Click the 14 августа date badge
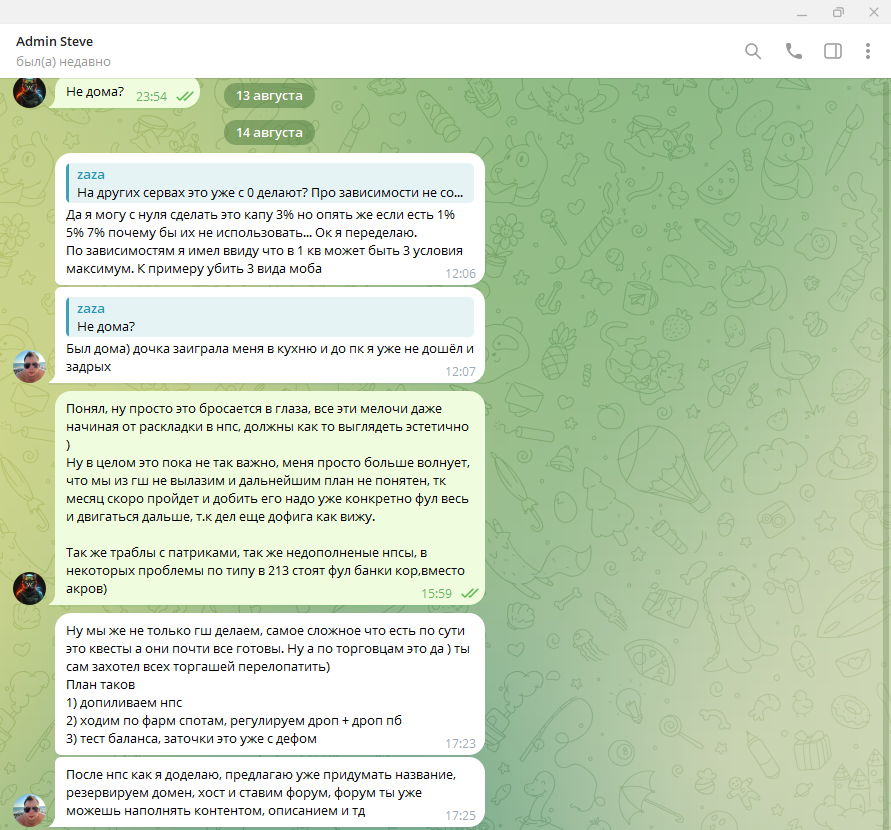Screen dimensions: 891x830 (x=269, y=132)
